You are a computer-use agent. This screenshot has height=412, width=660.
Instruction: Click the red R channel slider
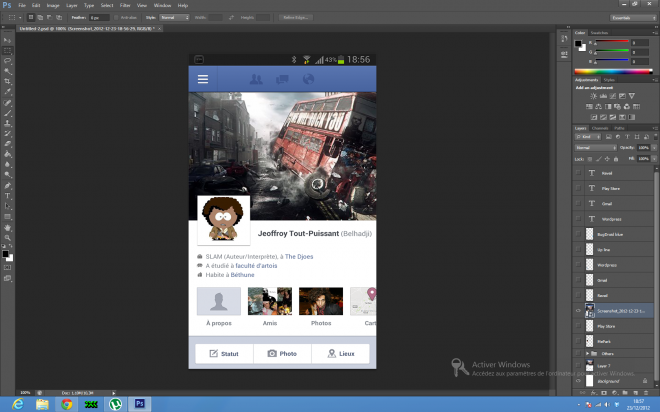coord(612,42)
